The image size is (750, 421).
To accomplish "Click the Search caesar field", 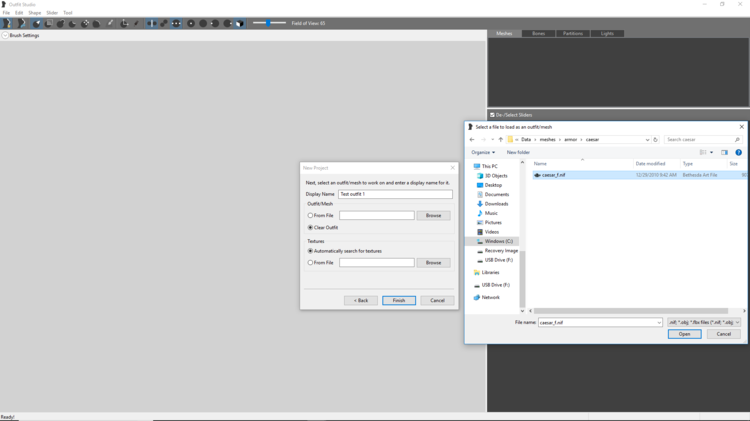I will 702,140.
